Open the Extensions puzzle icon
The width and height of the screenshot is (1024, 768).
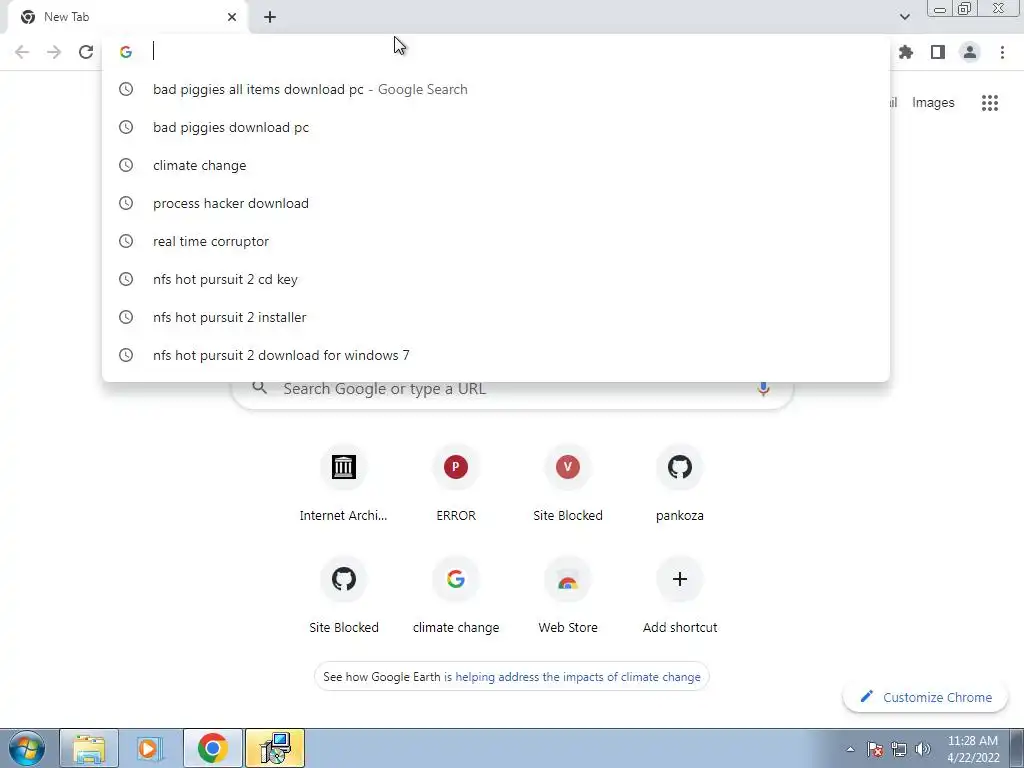coord(906,52)
